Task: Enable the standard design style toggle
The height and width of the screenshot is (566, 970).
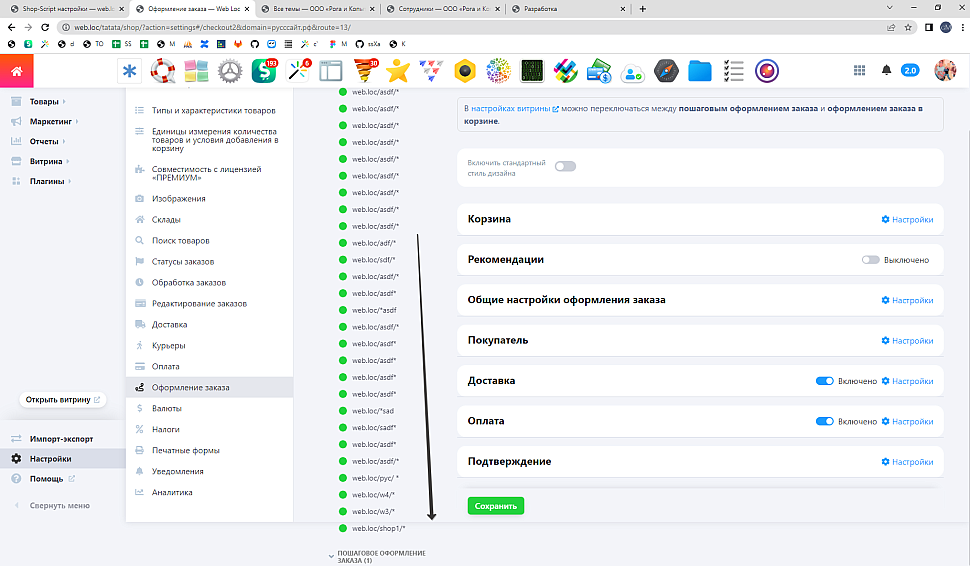Action: click(x=565, y=166)
